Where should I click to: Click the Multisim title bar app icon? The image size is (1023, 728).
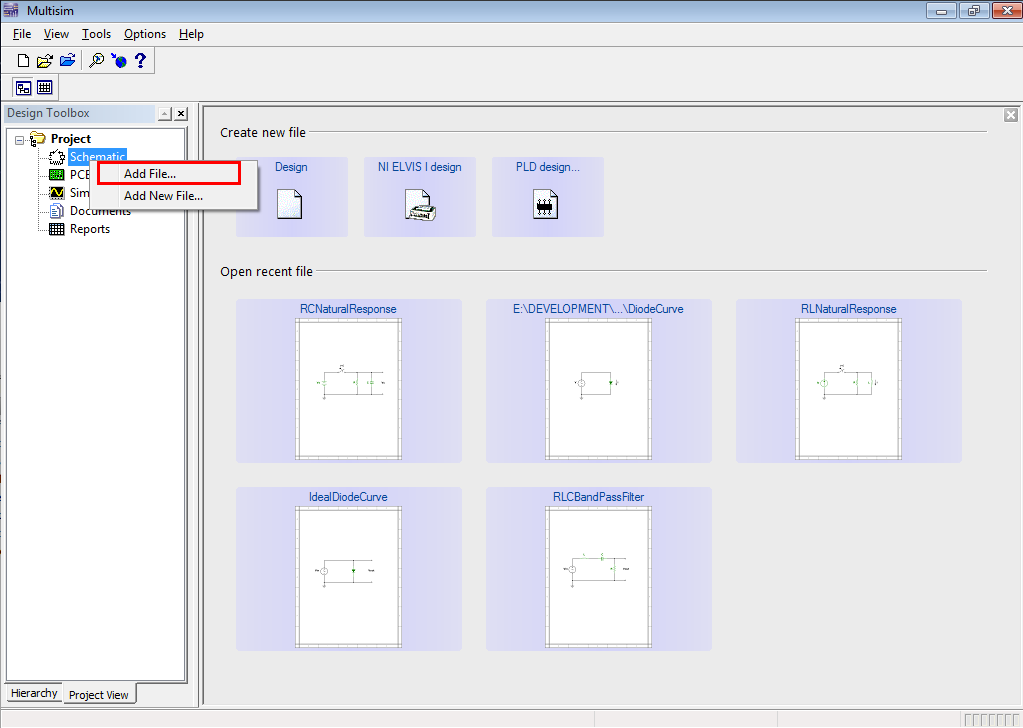(x=11, y=10)
